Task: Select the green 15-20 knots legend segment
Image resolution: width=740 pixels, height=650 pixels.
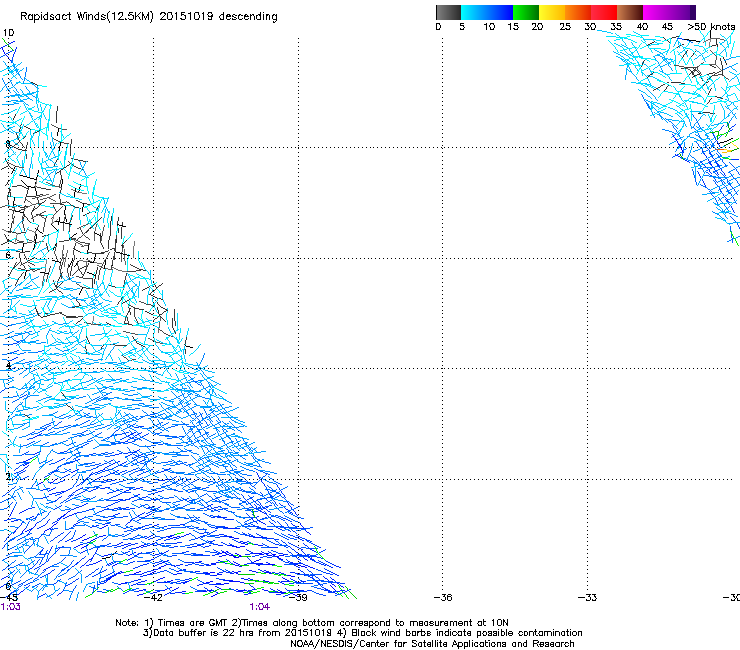Action: [x=526, y=12]
